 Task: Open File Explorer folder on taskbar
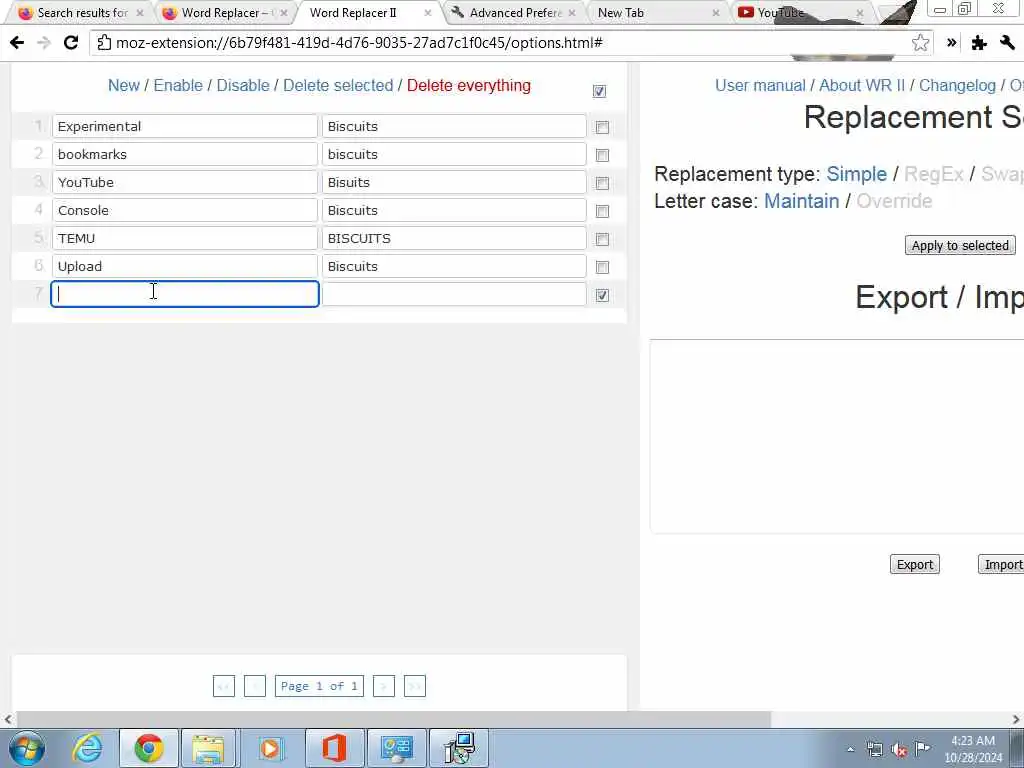click(x=208, y=748)
